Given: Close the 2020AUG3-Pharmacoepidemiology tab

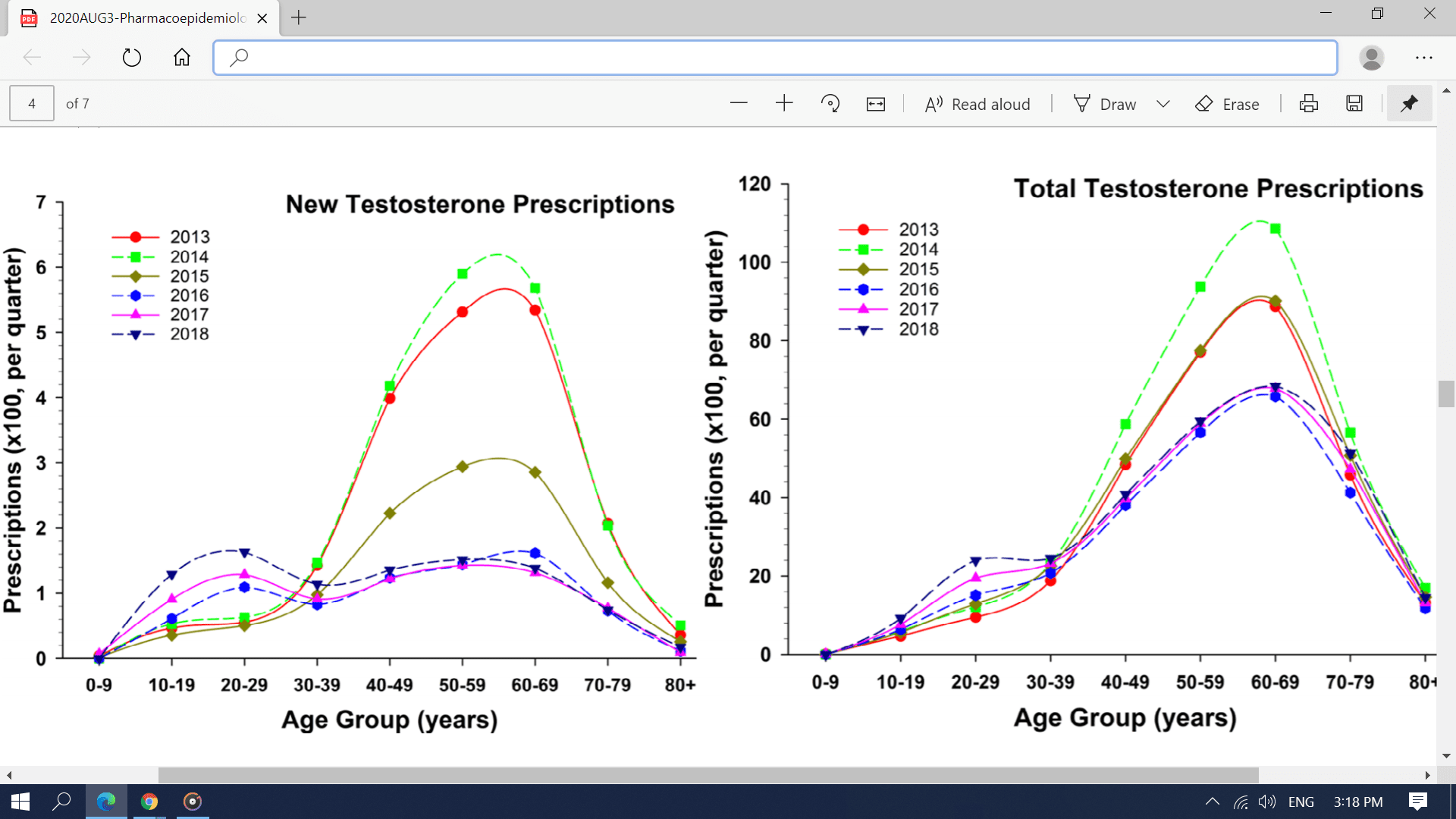Looking at the screenshot, I should point(262,18).
